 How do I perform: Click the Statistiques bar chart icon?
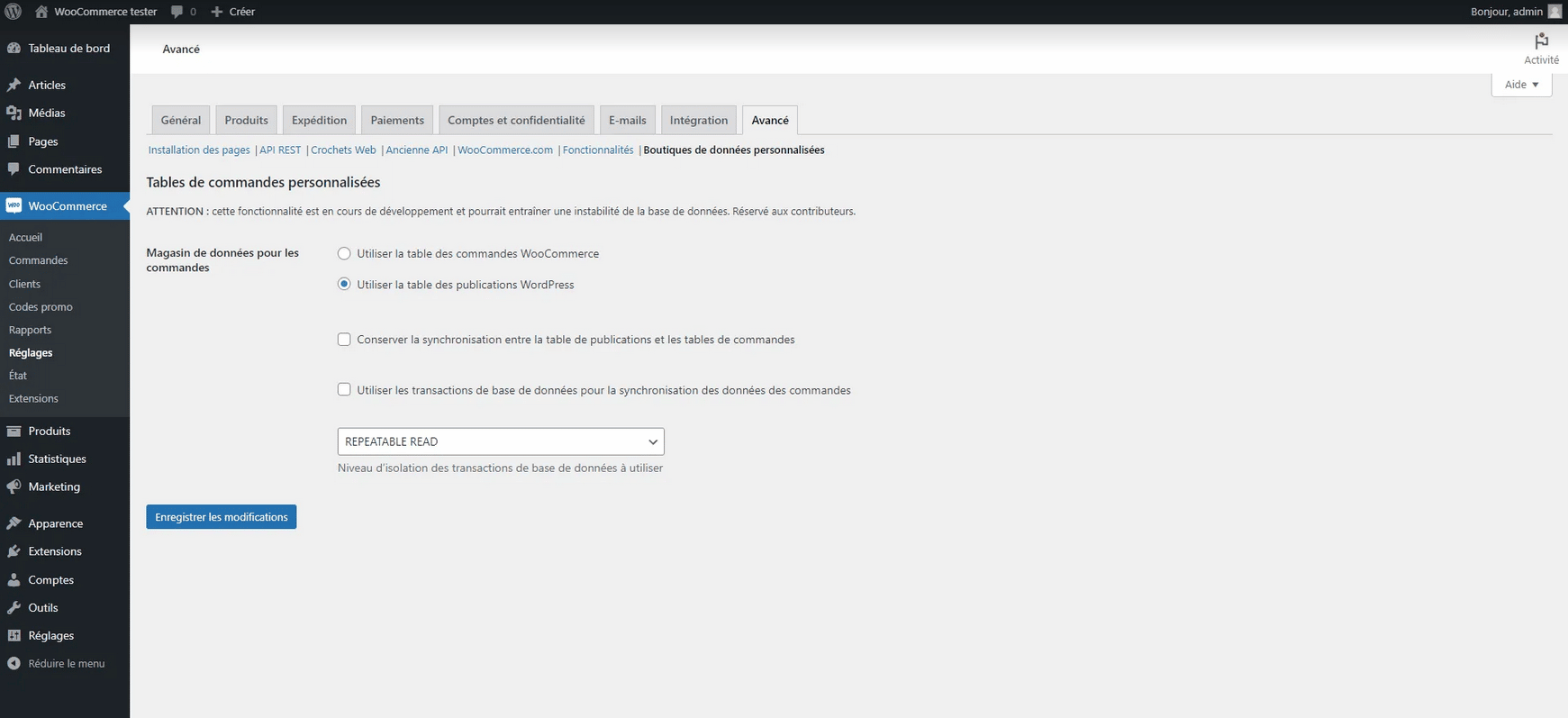[14, 459]
